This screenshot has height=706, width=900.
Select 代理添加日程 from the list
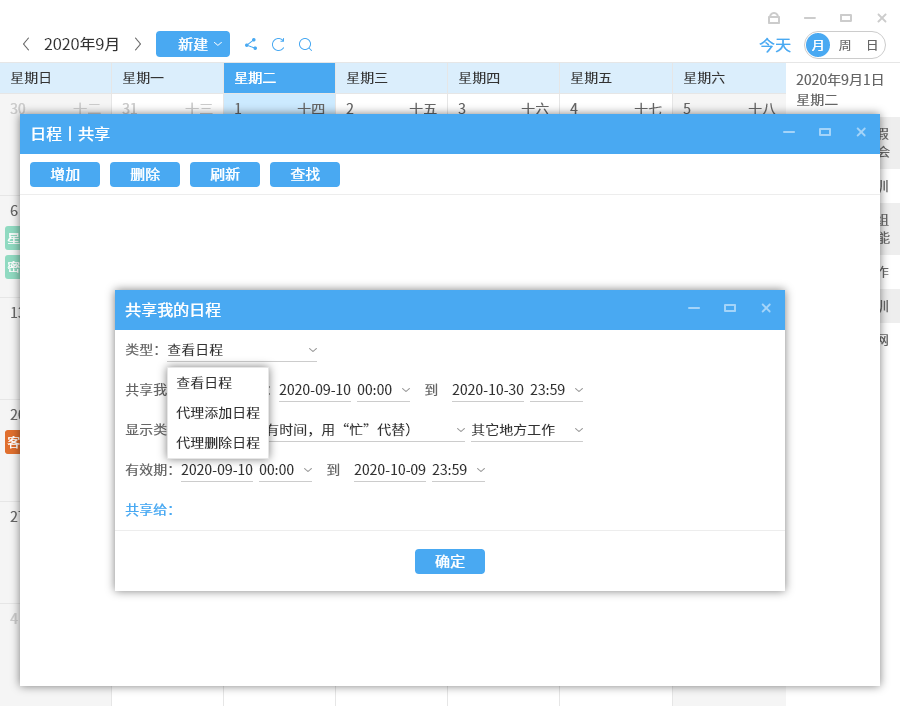[218, 413]
